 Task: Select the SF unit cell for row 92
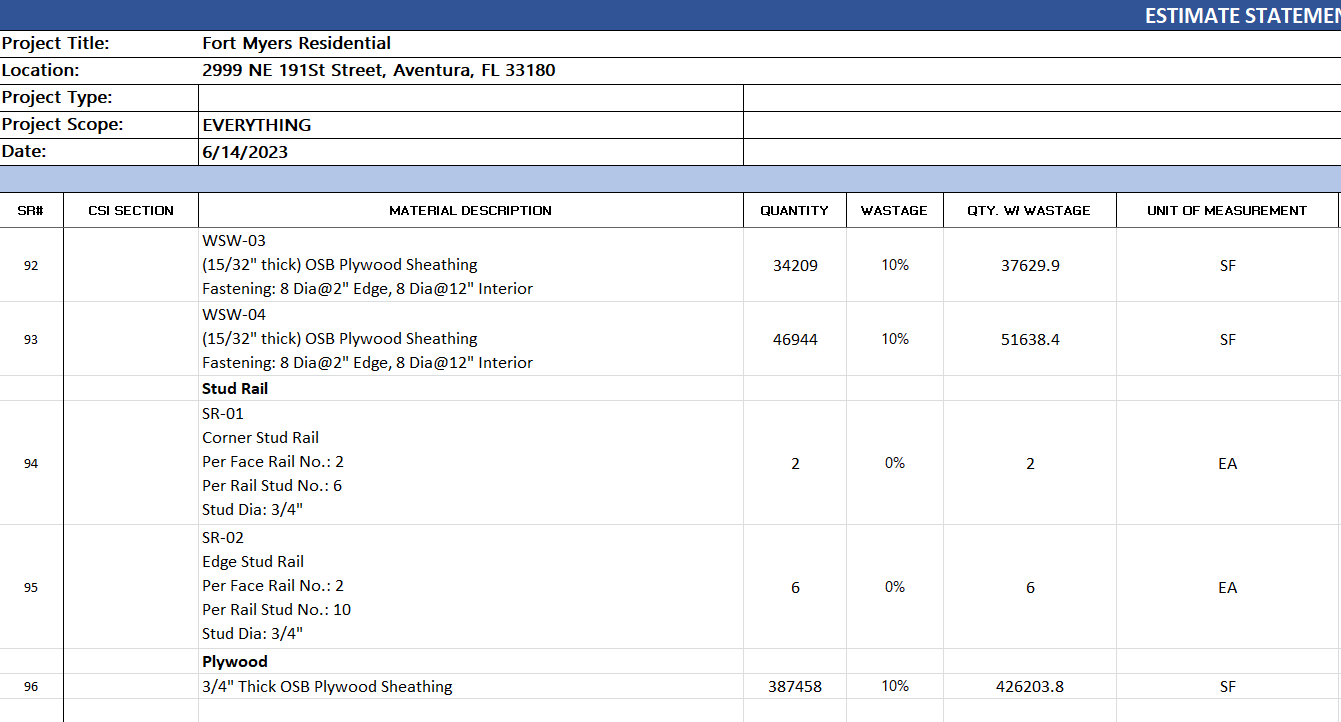1227,265
